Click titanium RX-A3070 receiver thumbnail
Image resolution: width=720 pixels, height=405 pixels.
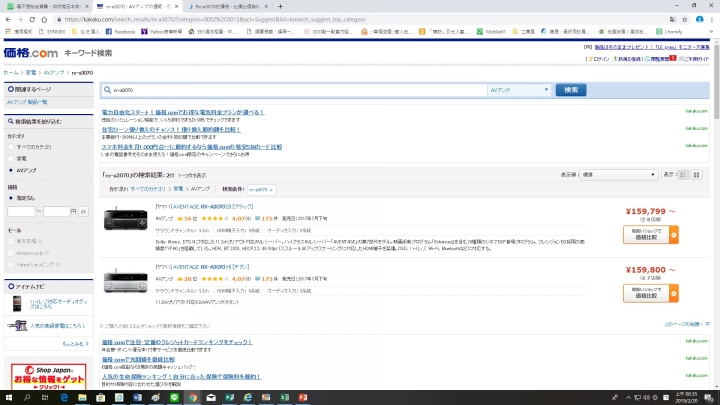pos(125,280)
